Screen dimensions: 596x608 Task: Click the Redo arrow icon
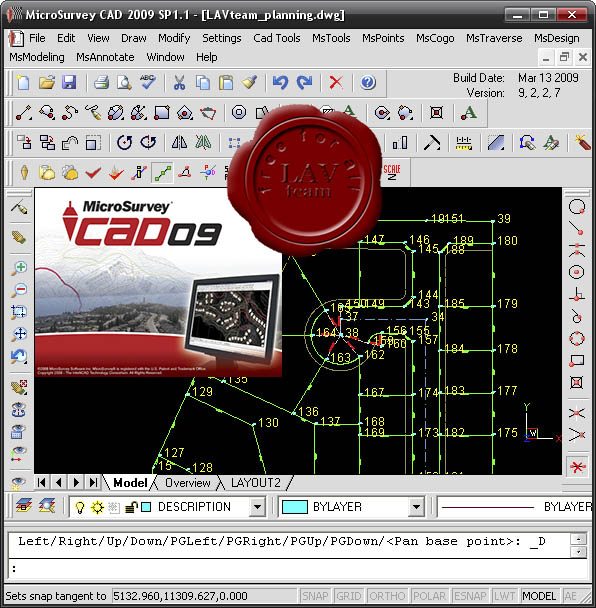[x=304, y=83]
